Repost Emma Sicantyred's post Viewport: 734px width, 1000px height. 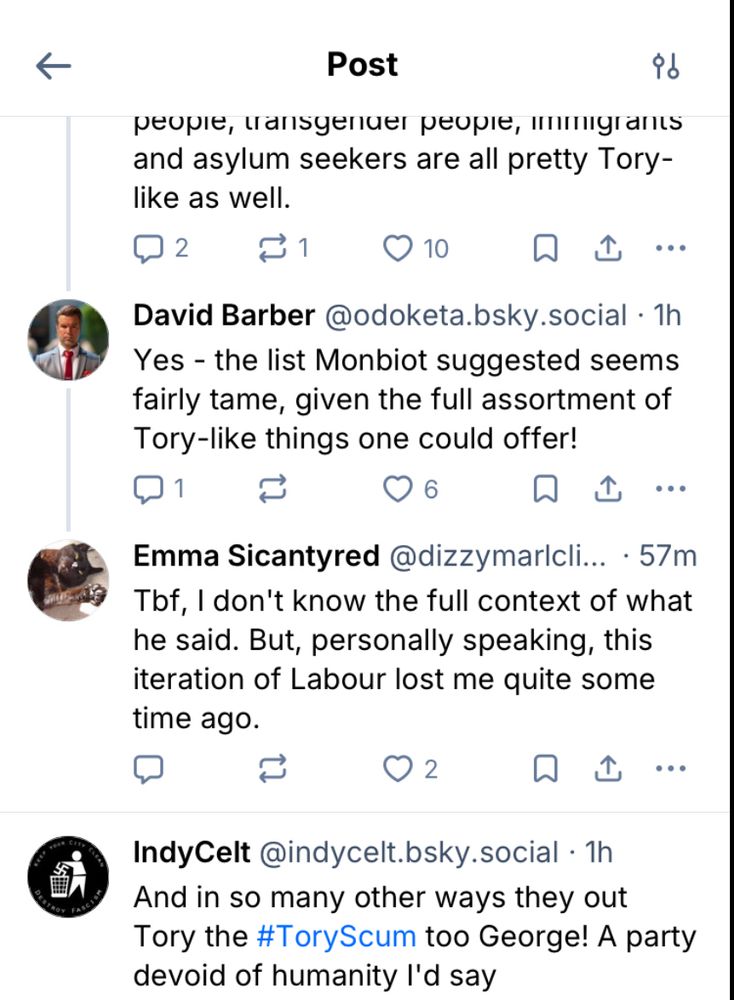[x=272, y=768]
